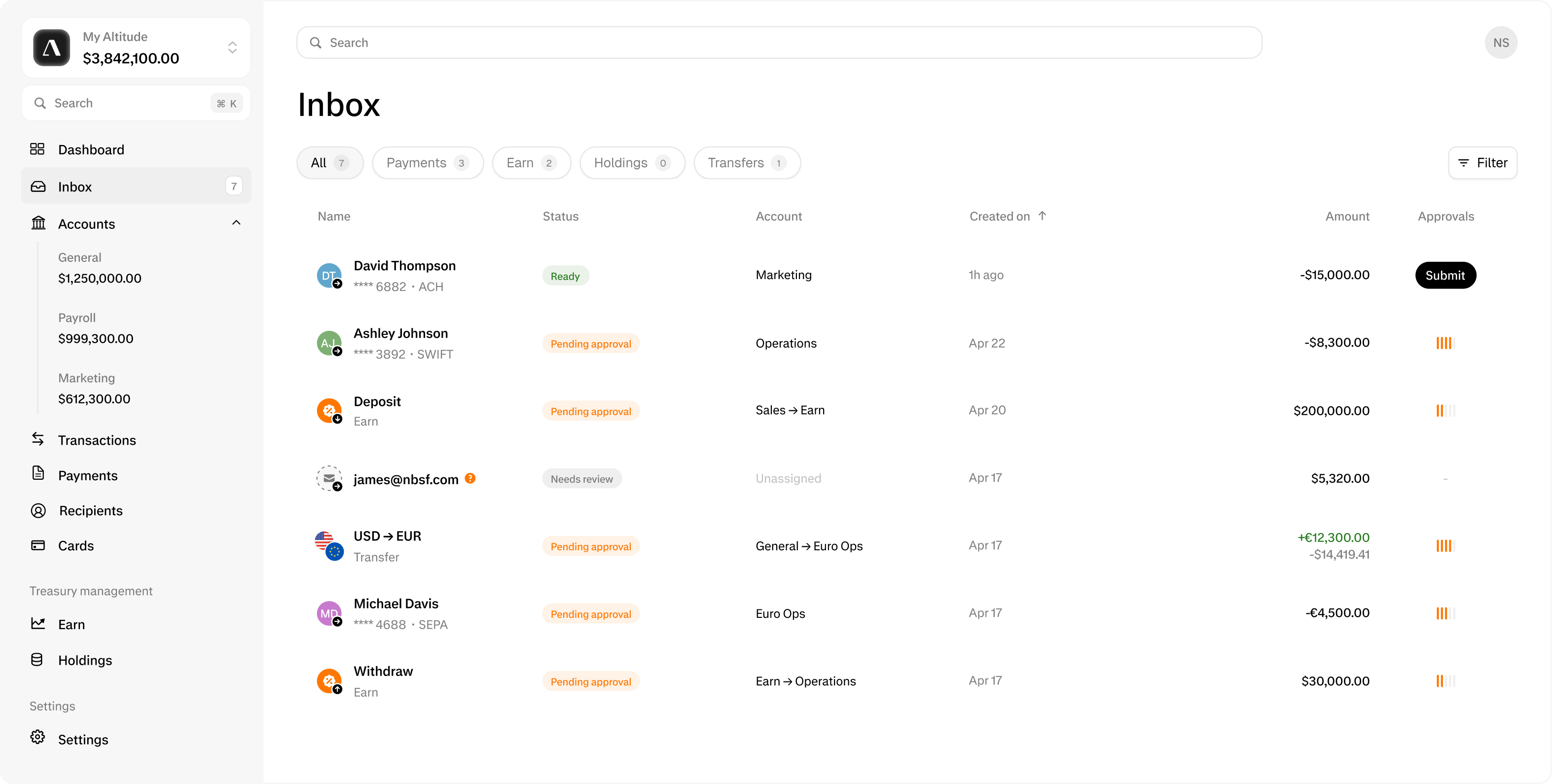Click the Recipients person icon
The image size is (1552, 784).
tap(38, 511)
